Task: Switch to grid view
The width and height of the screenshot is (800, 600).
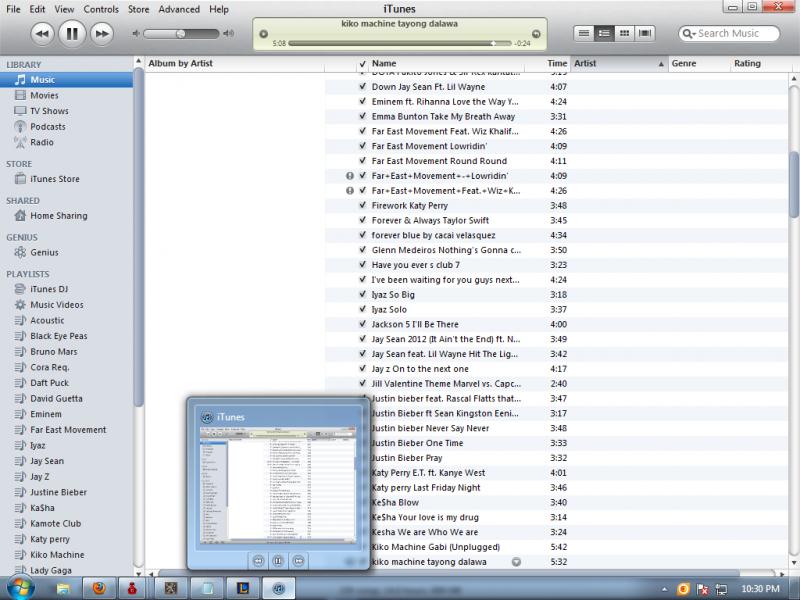Action: [x=625, y=33]
